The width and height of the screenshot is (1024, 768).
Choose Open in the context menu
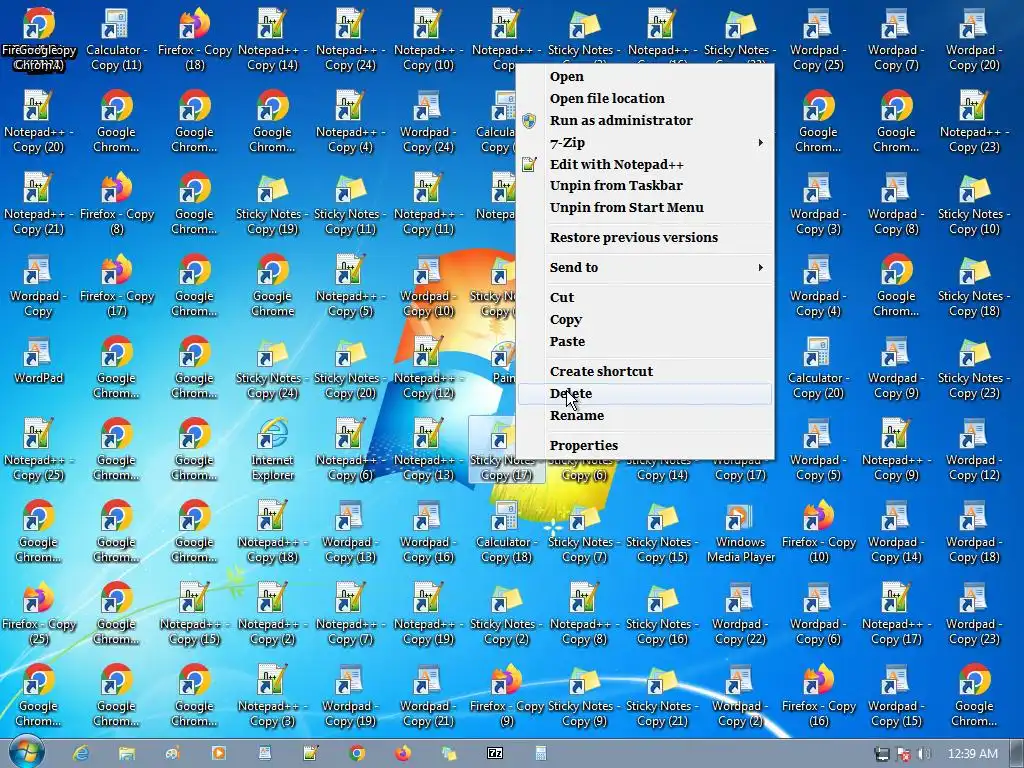click(x=645, y=76)
